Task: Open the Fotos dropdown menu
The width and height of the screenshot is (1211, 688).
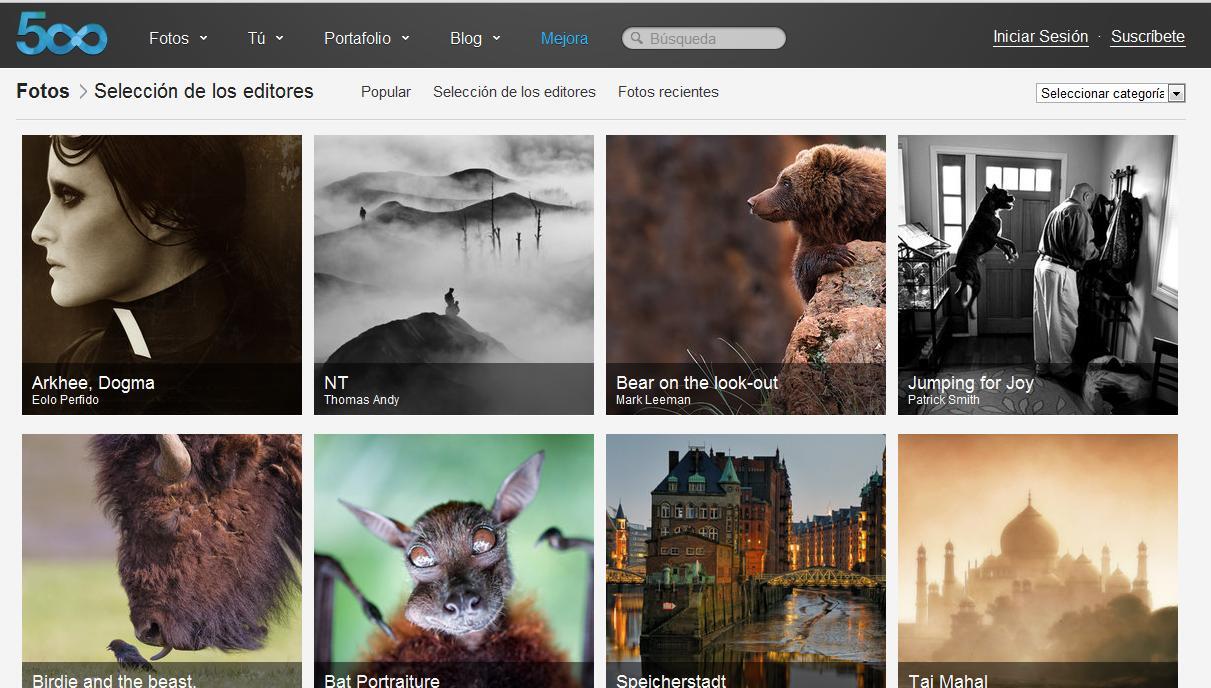Action: [178, 39]
